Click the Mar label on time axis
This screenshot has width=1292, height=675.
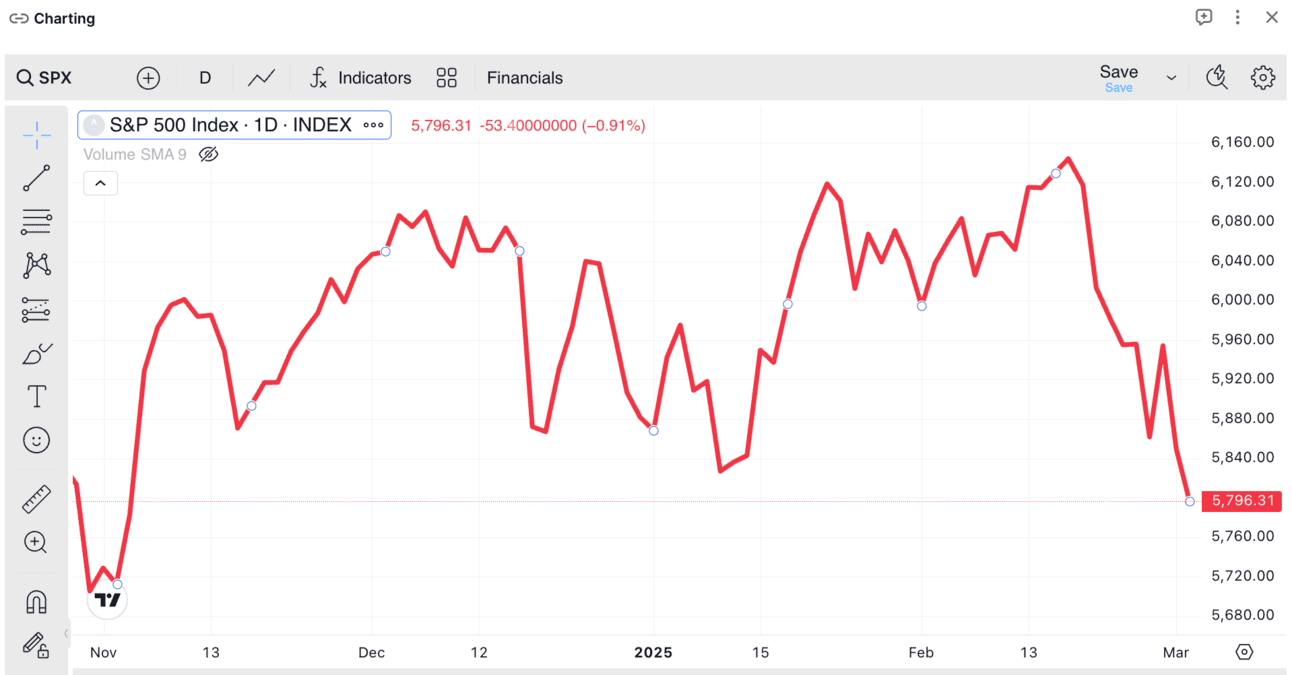pos(1176,652)
